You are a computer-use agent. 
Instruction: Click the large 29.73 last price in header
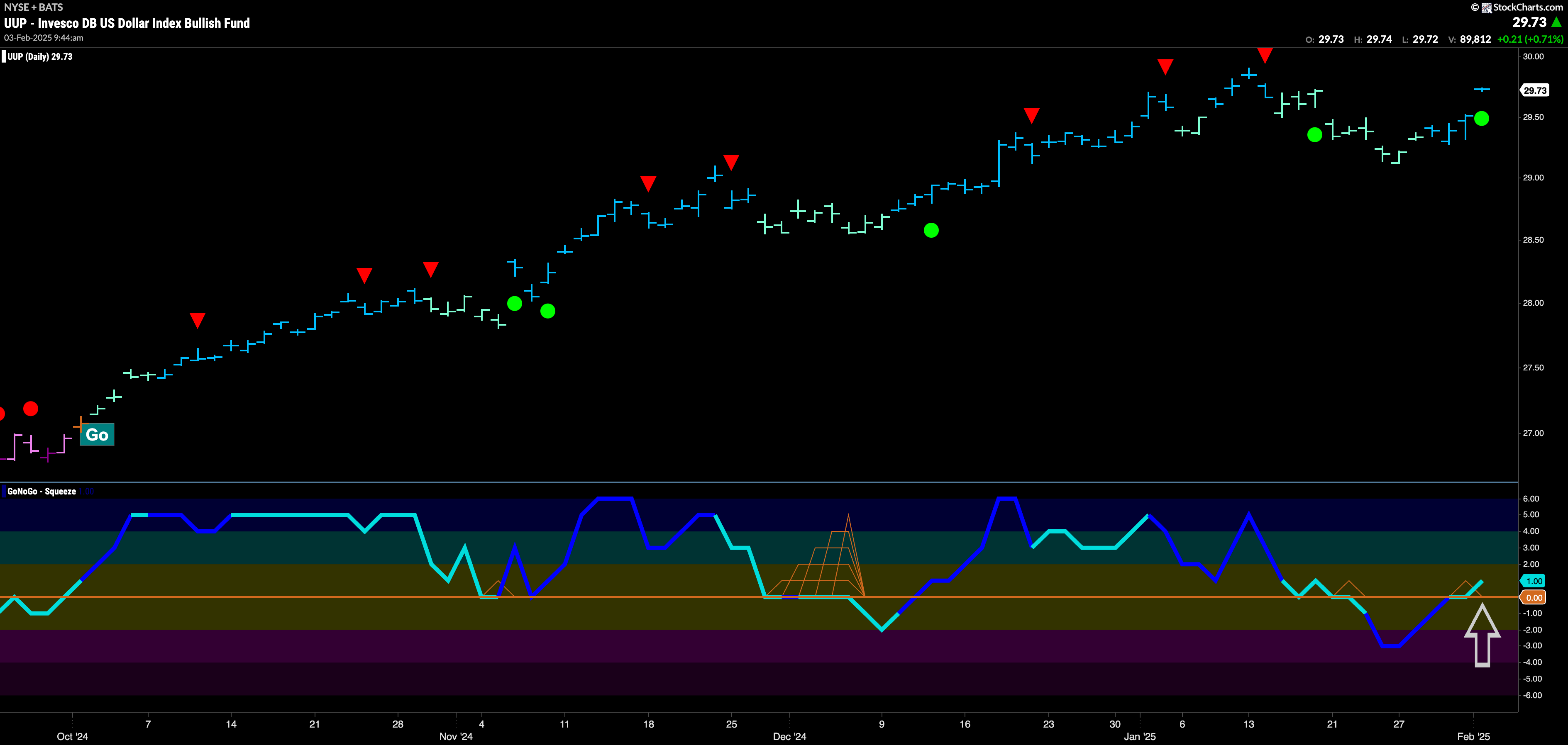pyautogui.click(x=1529, y=22)
